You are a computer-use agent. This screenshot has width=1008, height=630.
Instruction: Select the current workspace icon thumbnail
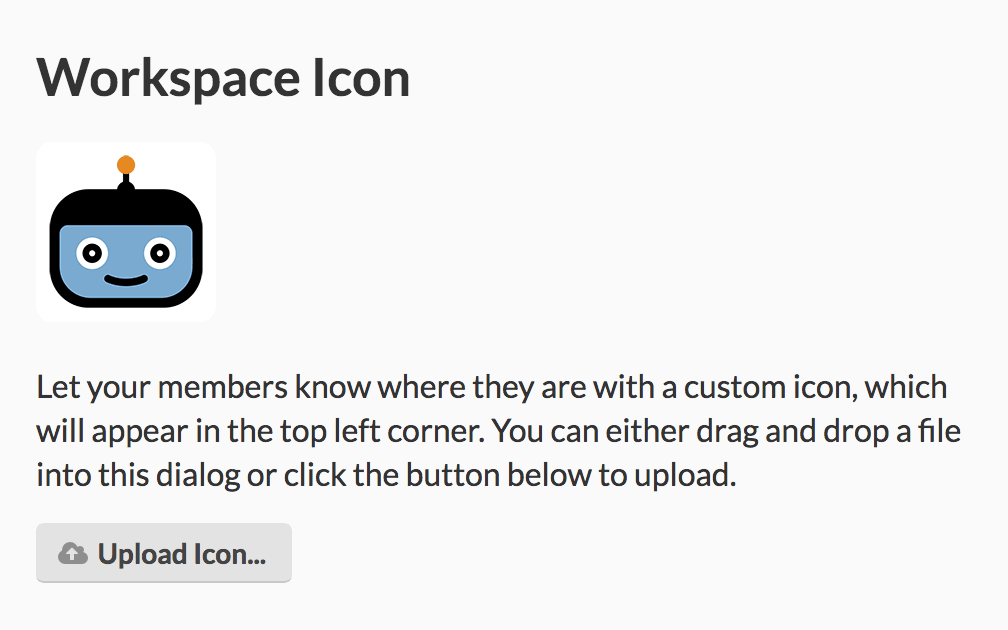(125, 231)
